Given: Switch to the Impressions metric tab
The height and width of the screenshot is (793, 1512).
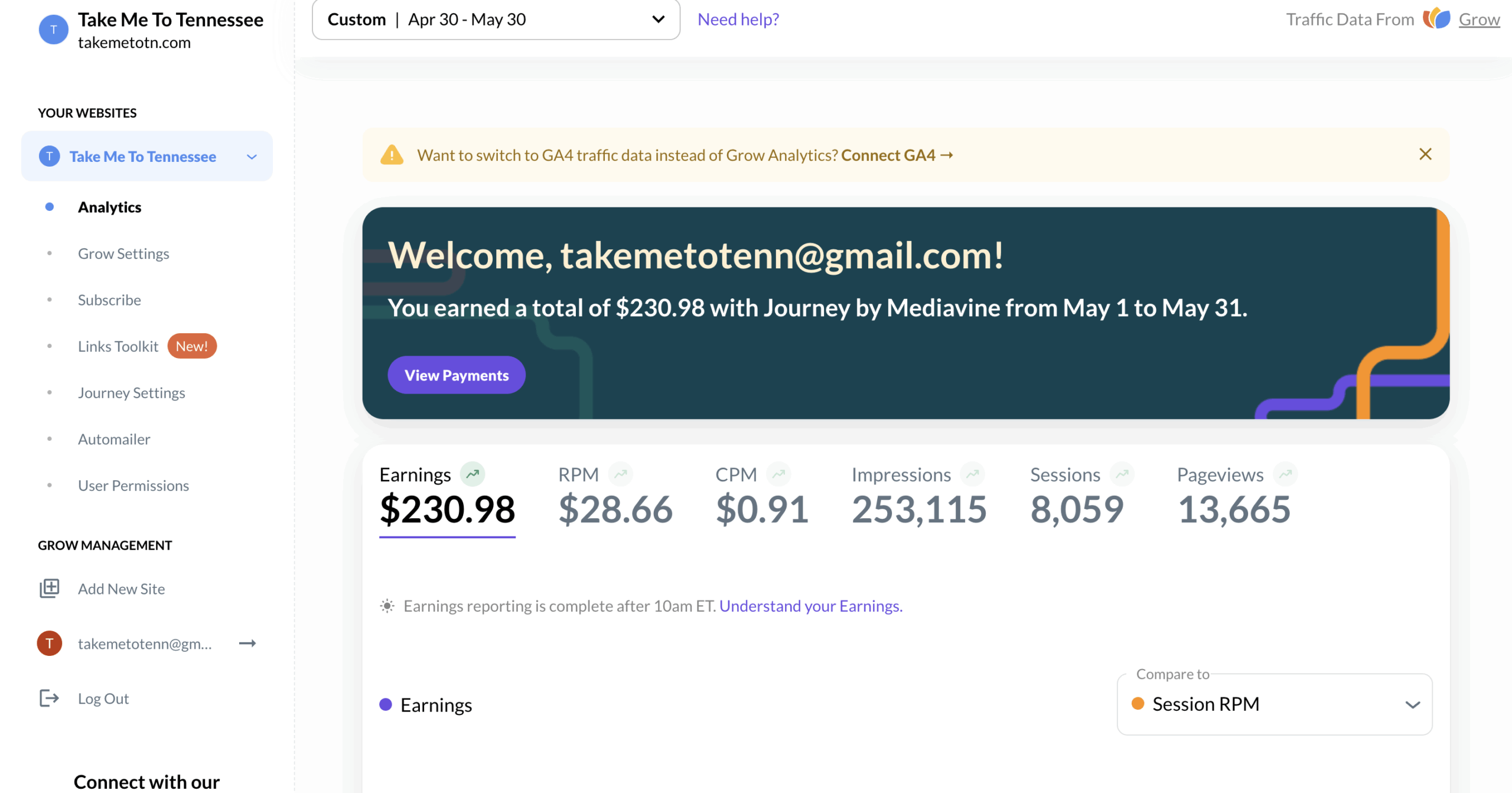Looking at the screenshot, I should click(919, 496).
